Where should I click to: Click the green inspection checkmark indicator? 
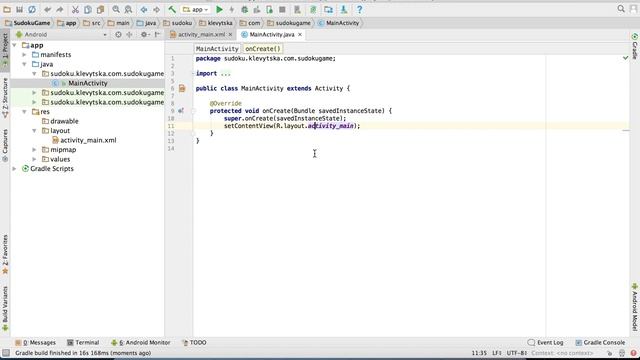click(x=625, y=58)
